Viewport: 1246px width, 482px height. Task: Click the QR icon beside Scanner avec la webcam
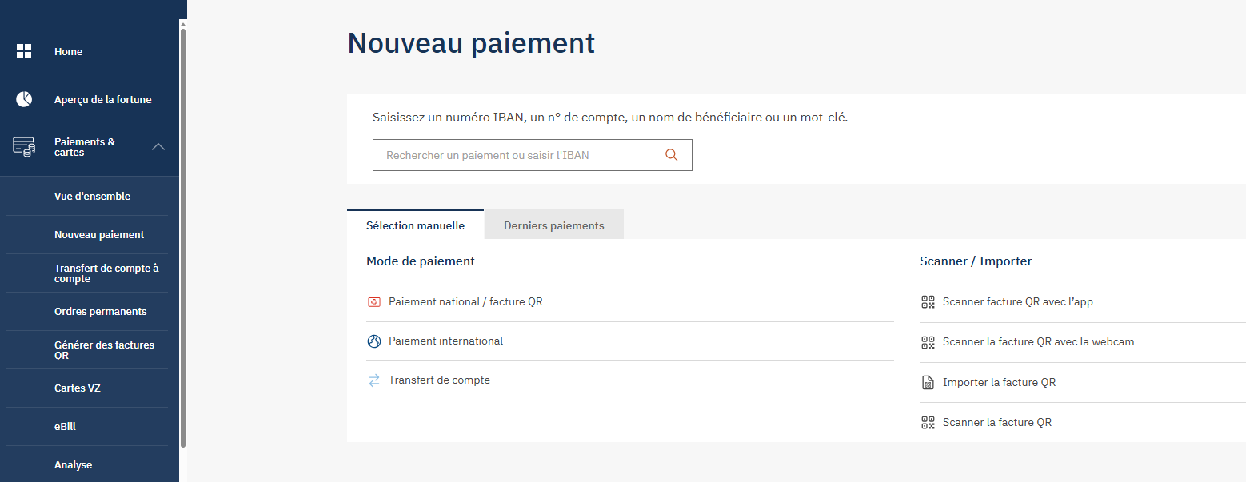(927, 342)
